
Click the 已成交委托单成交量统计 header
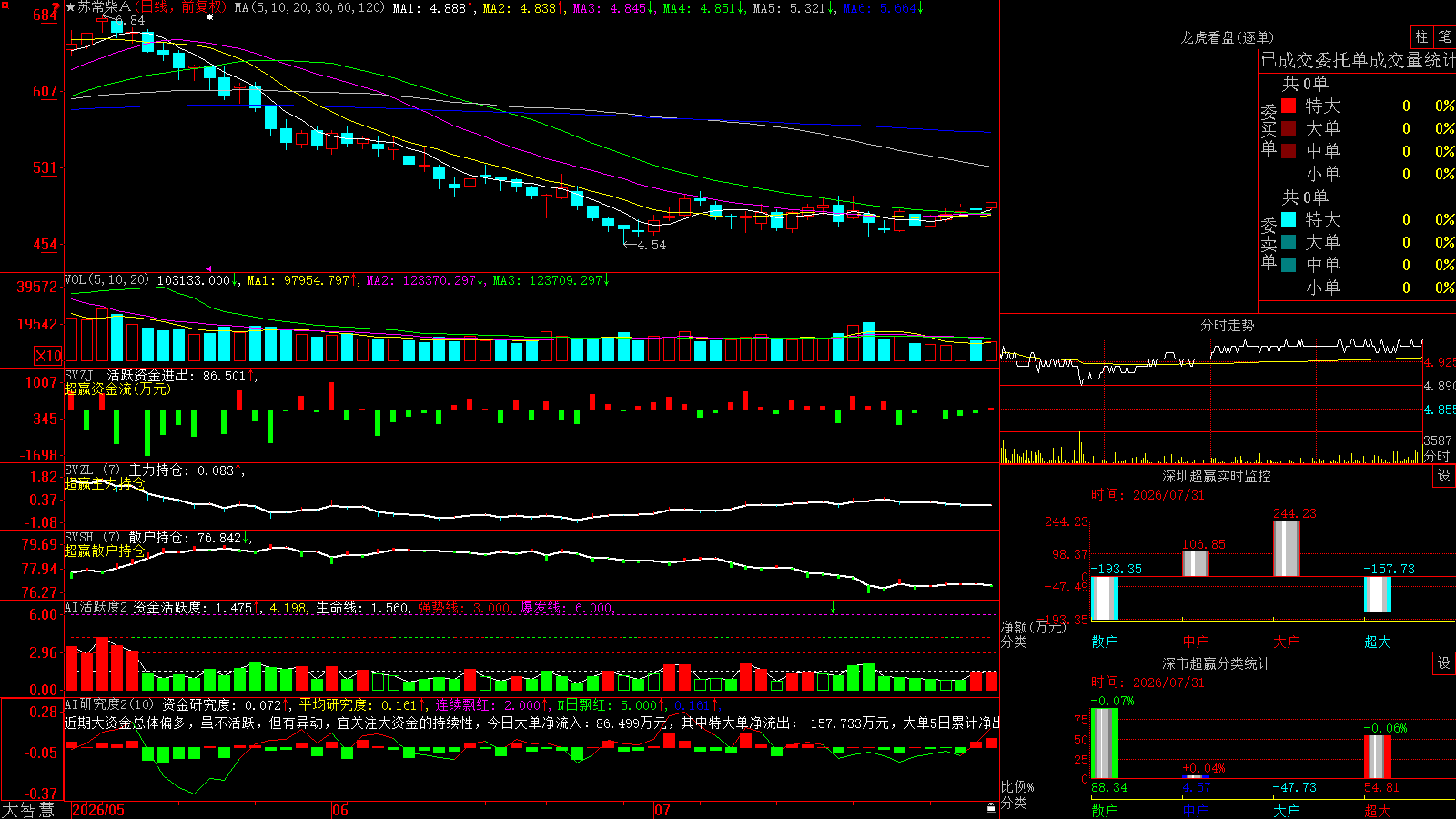point(1358,60)
